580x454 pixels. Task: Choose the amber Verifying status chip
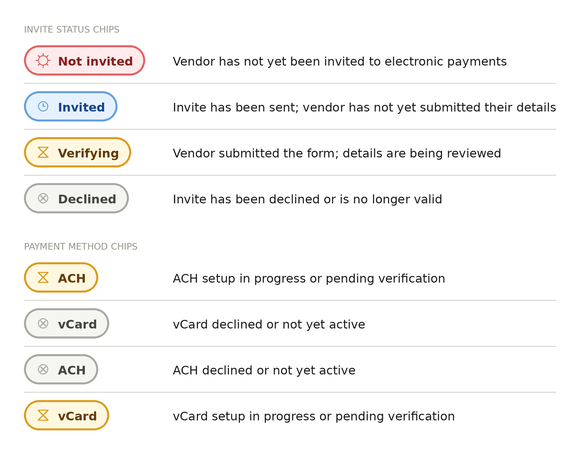click(x=77, y=152)
